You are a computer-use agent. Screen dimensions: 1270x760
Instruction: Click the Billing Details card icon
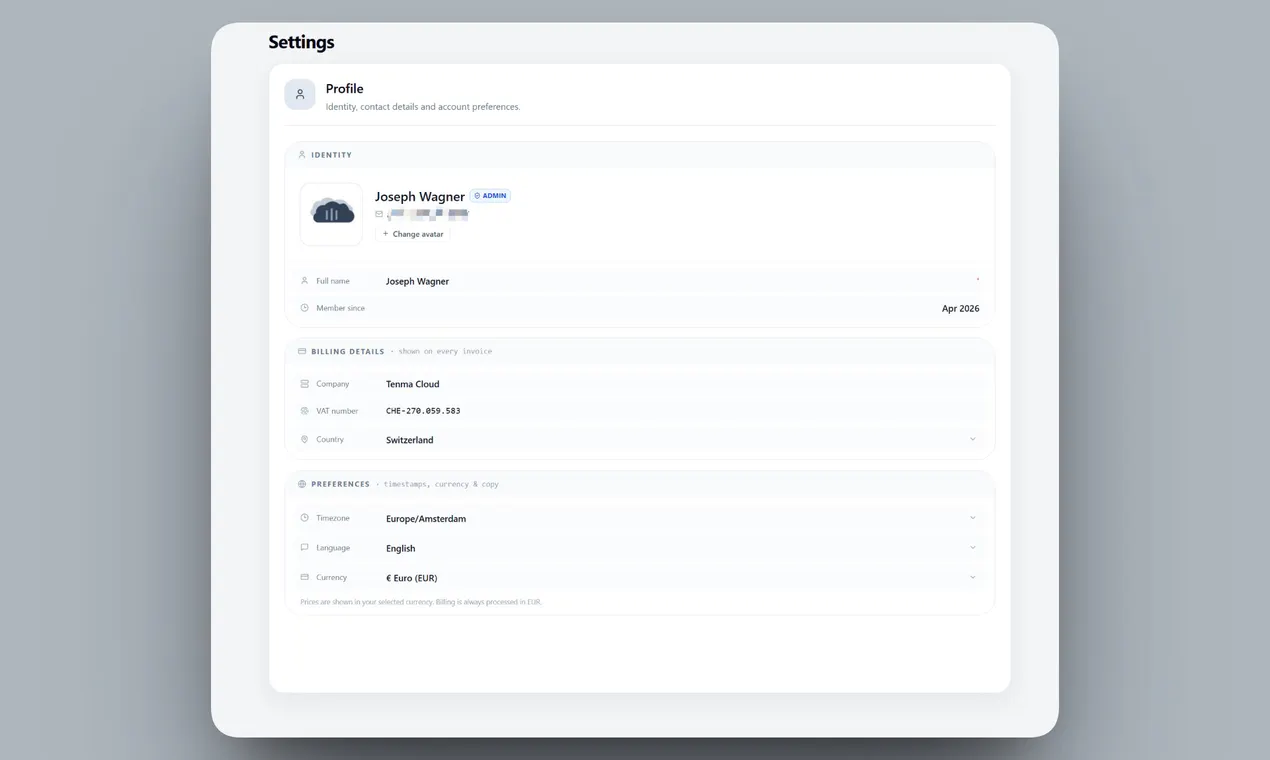302,351
